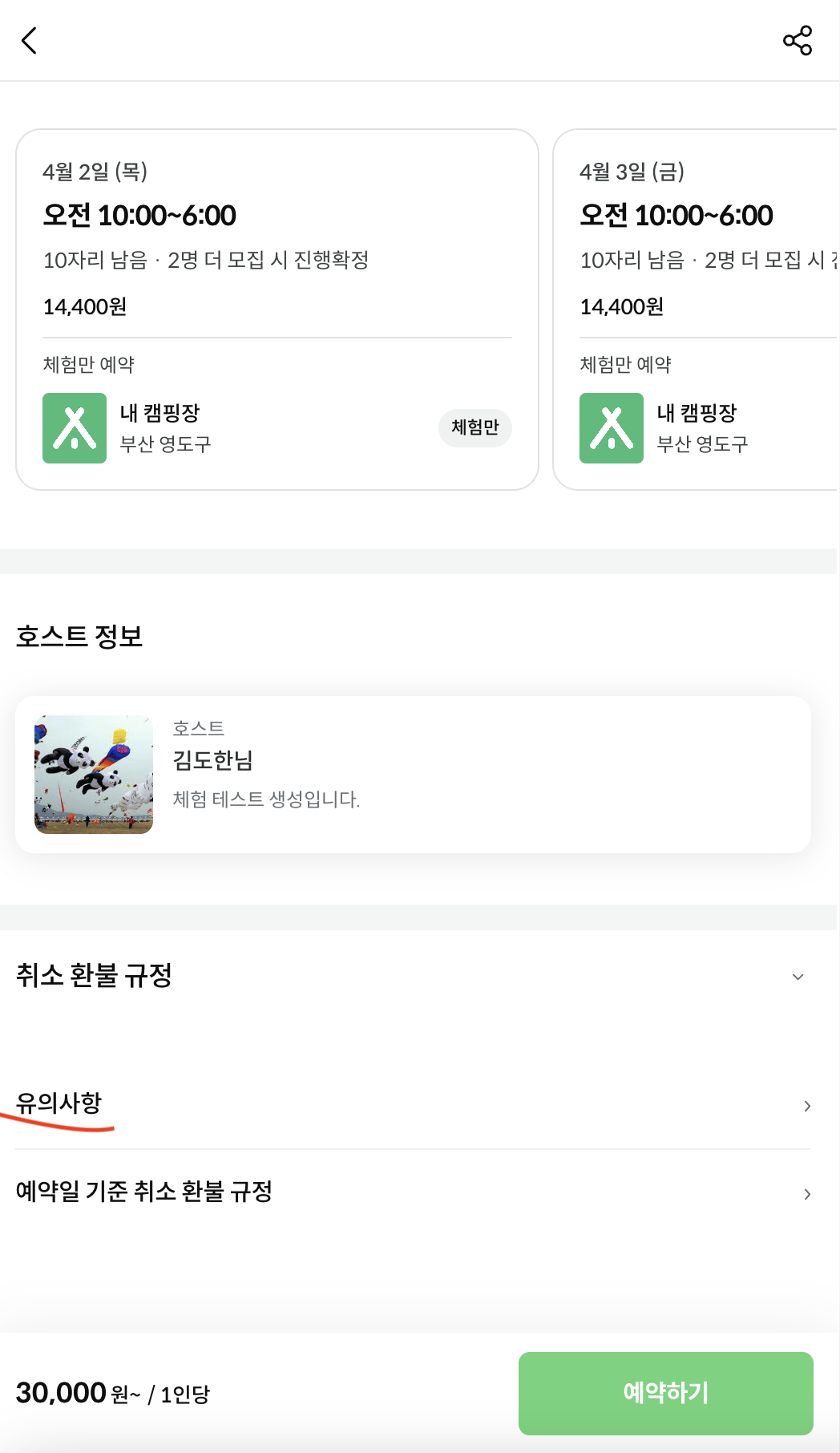Tap 내 캠핑장 name on April 3 card
This screenshot has width=840, height=1453.
(x=697, y=413)
